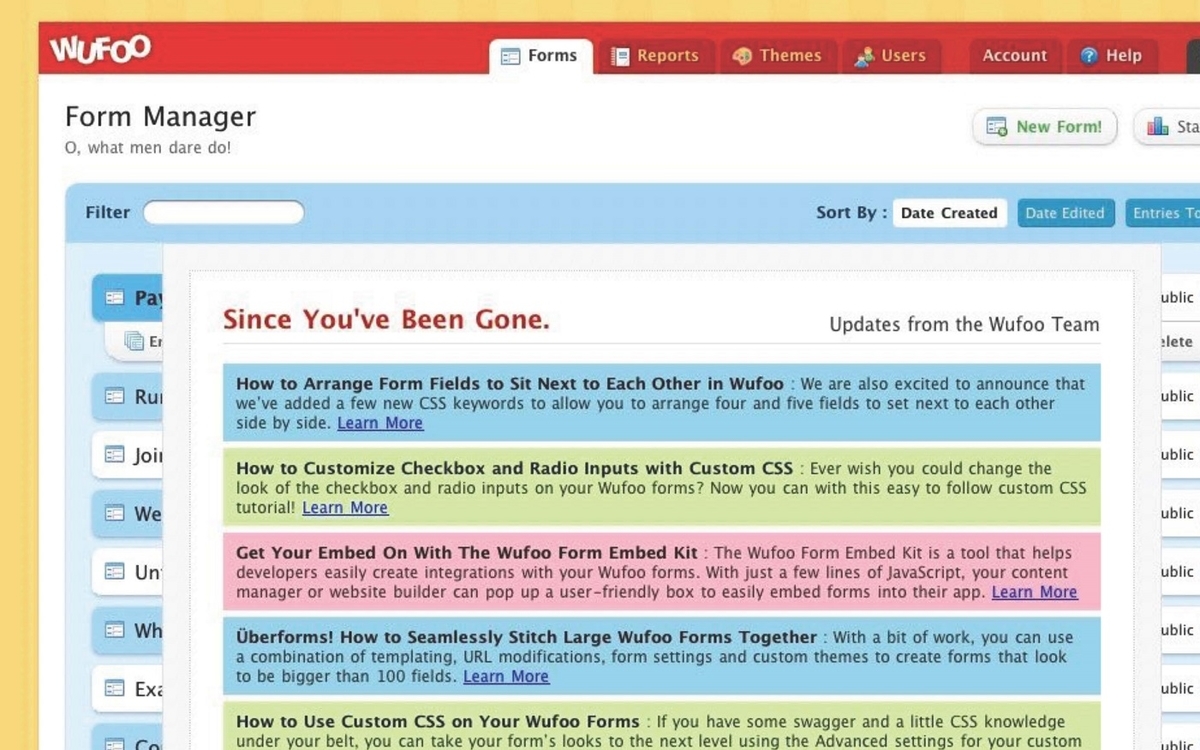Click 'Überforms! How to Seamlessly Stitch' headline
Image resolution: width=1200 pixels, height=750 pixels.
point(526,637)
